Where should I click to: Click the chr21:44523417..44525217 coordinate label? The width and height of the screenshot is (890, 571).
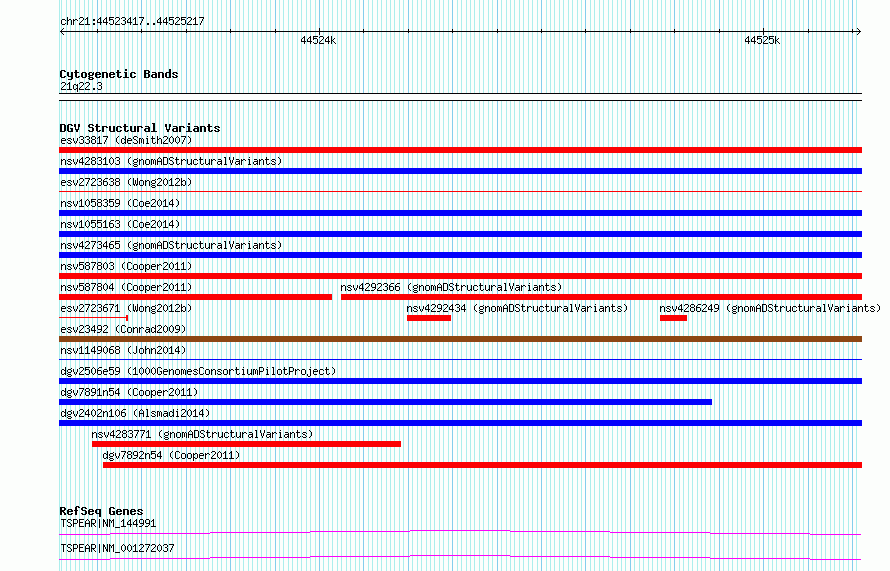[132, 22]
